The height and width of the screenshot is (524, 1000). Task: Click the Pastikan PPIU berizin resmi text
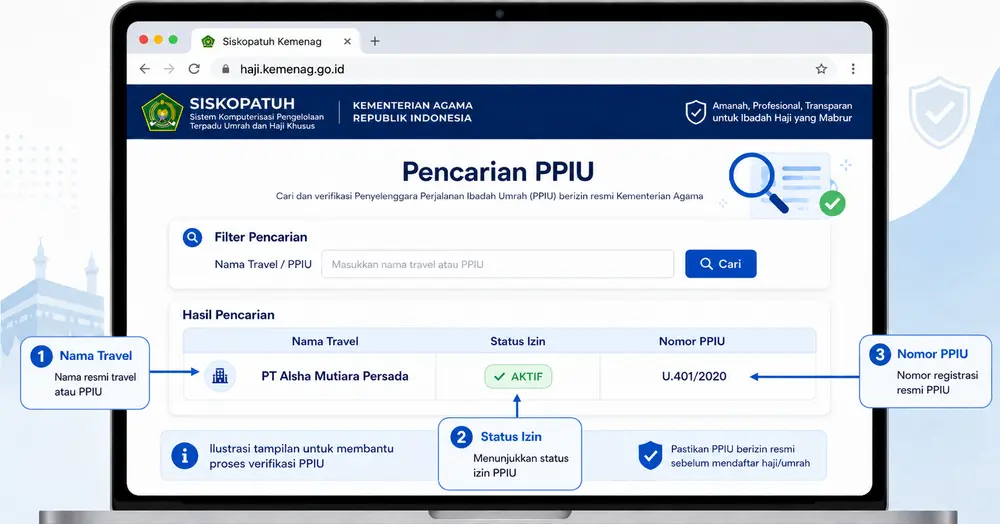[740, 456]
